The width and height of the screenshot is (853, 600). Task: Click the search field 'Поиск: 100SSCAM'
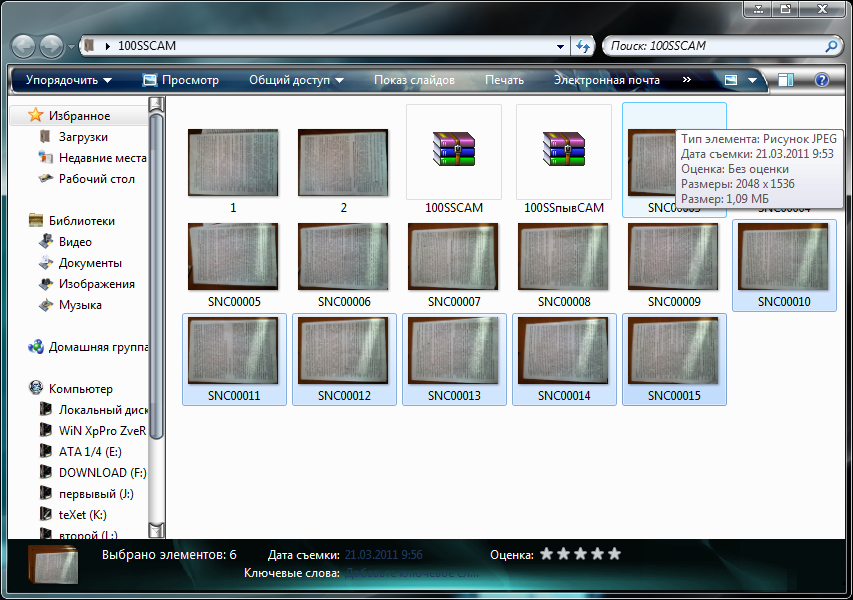point(713,46)
